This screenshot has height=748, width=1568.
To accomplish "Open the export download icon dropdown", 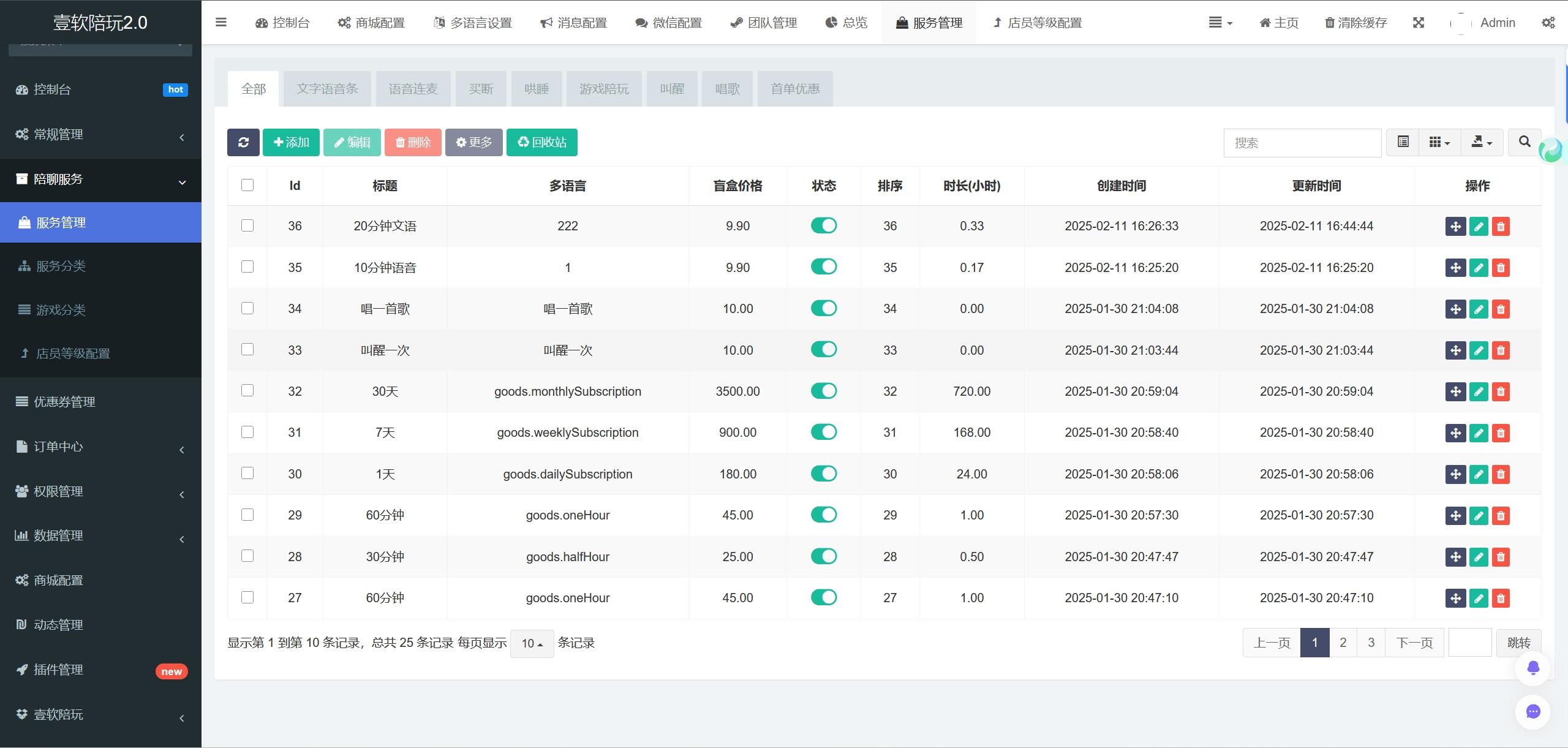I will pyautogui.click(x=1482, y=142).
